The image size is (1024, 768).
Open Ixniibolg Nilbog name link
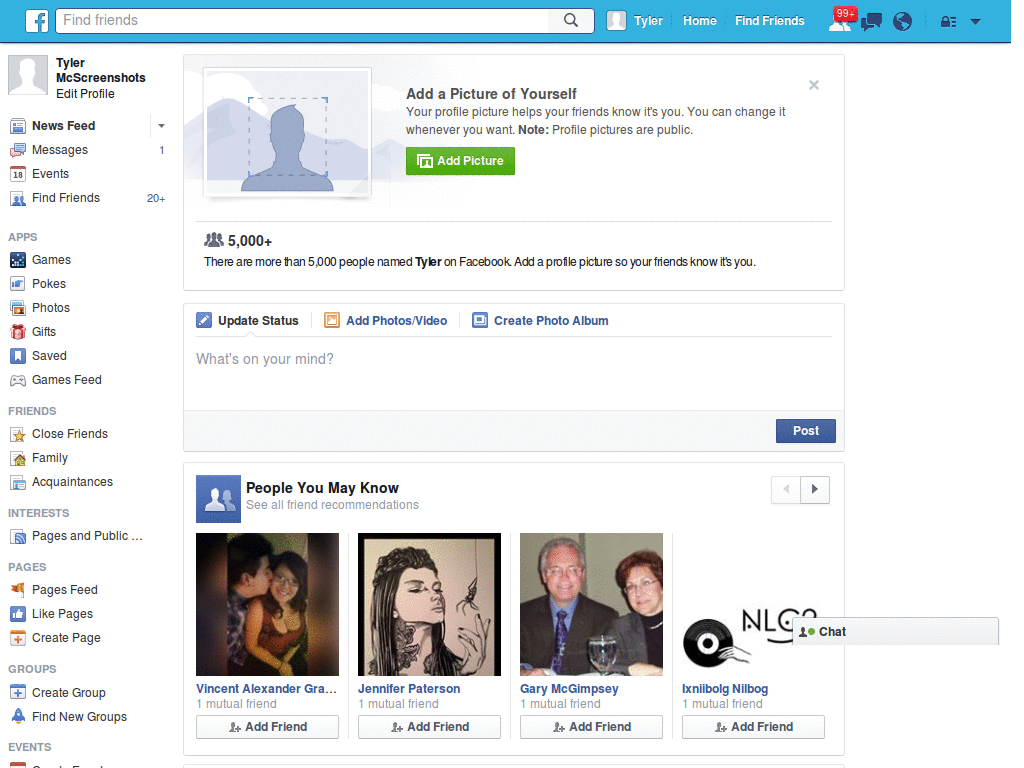pos(725,689)
